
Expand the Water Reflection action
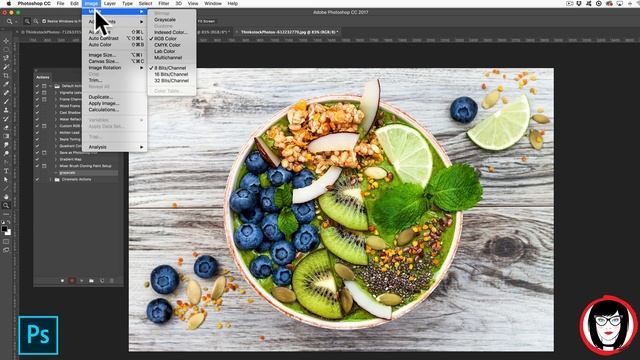click(56, 119)
